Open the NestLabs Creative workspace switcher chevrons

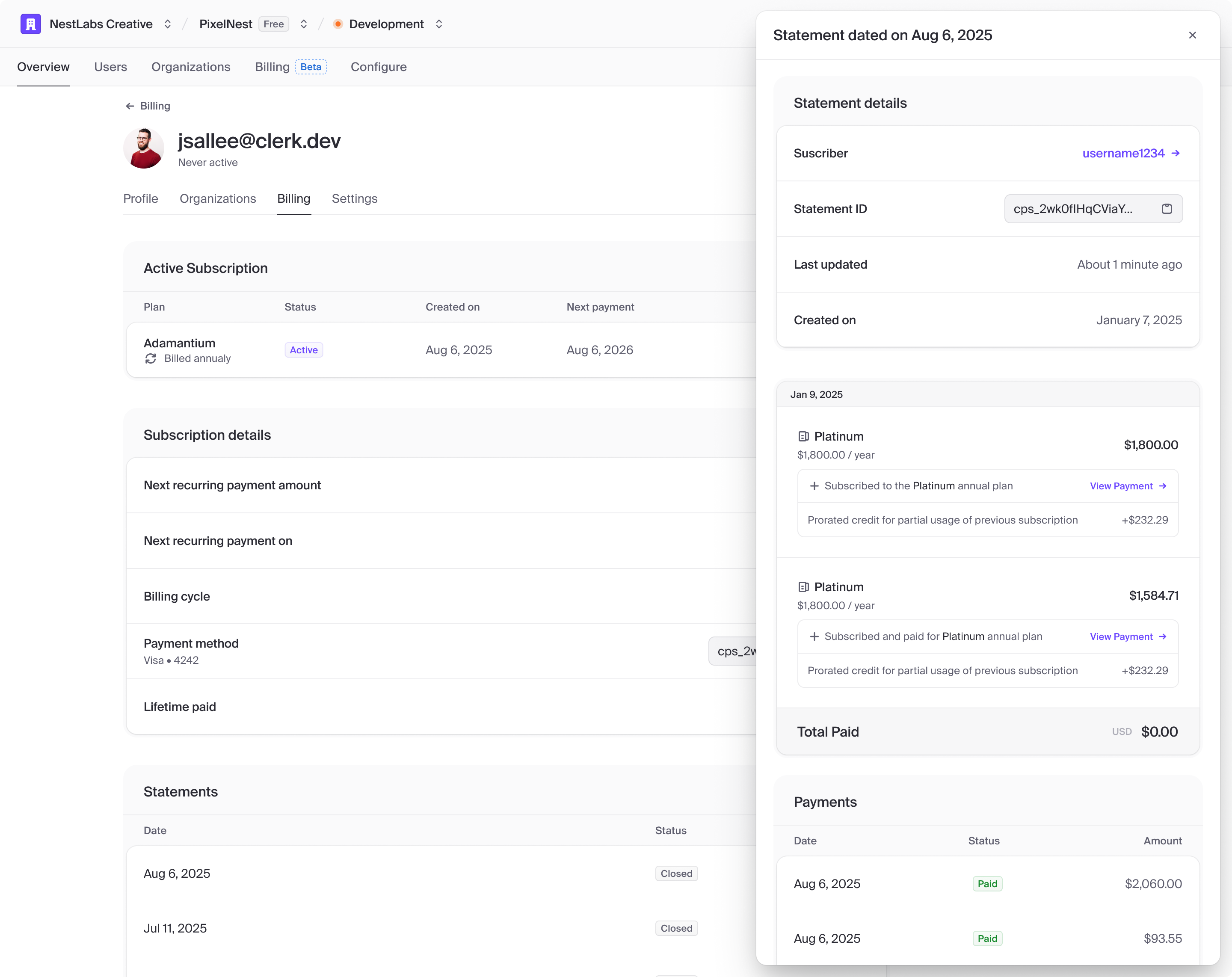tap(167, 24)
